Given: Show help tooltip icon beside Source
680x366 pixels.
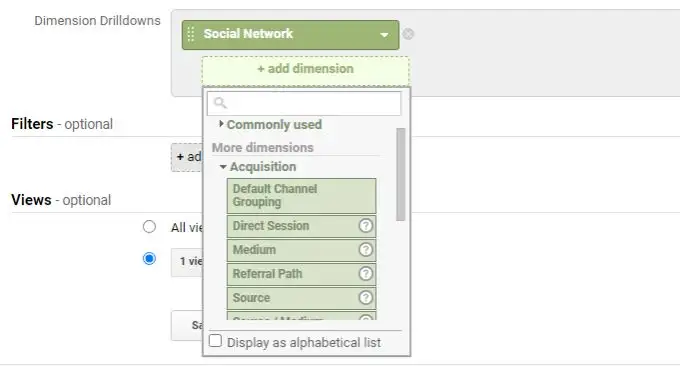Looking at the screenshot, I should tap(366, 297).
